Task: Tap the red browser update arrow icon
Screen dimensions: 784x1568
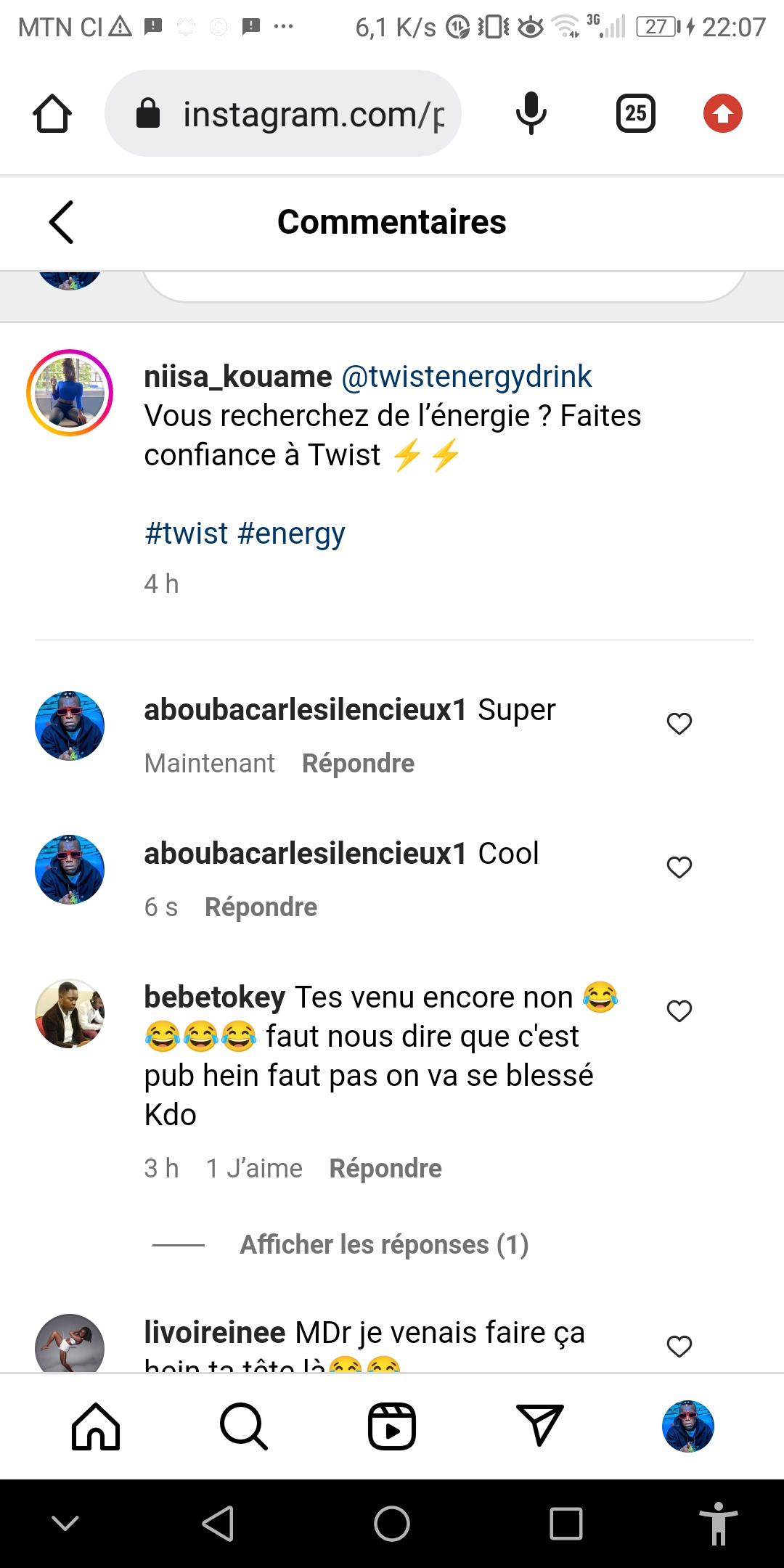Action: (722, 114)
